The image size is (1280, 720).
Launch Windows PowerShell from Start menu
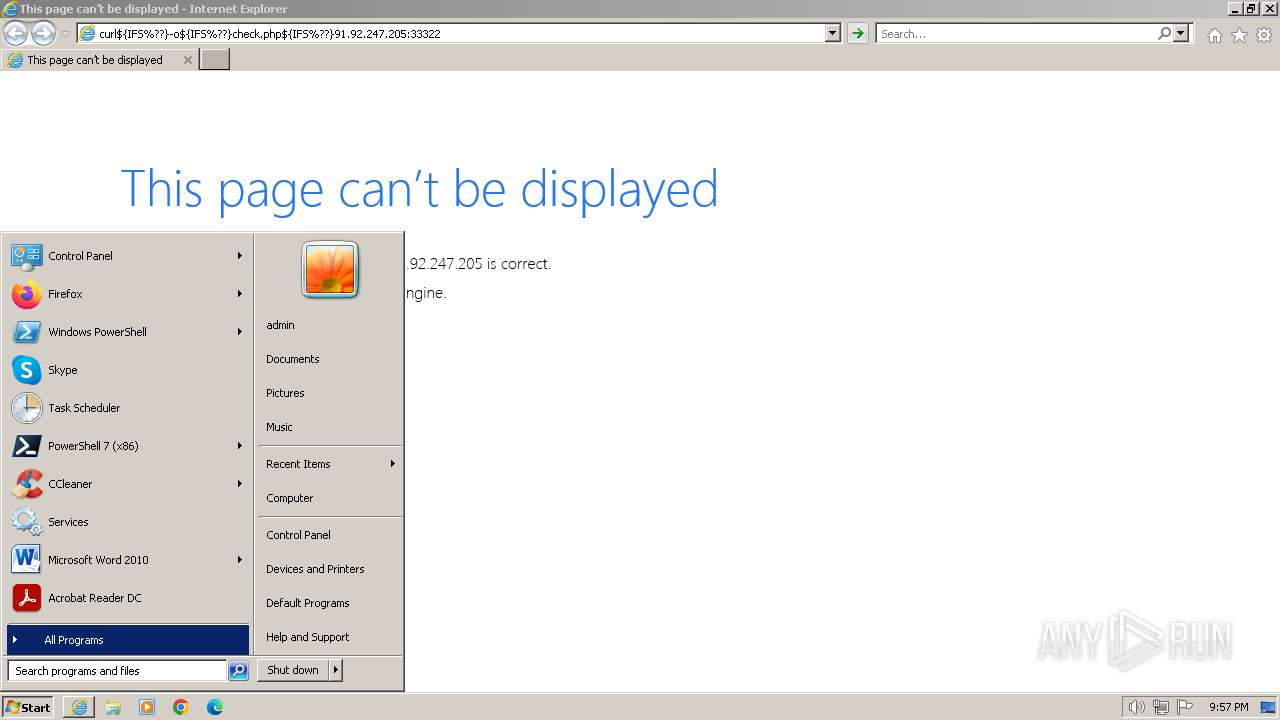pos(127,332)
